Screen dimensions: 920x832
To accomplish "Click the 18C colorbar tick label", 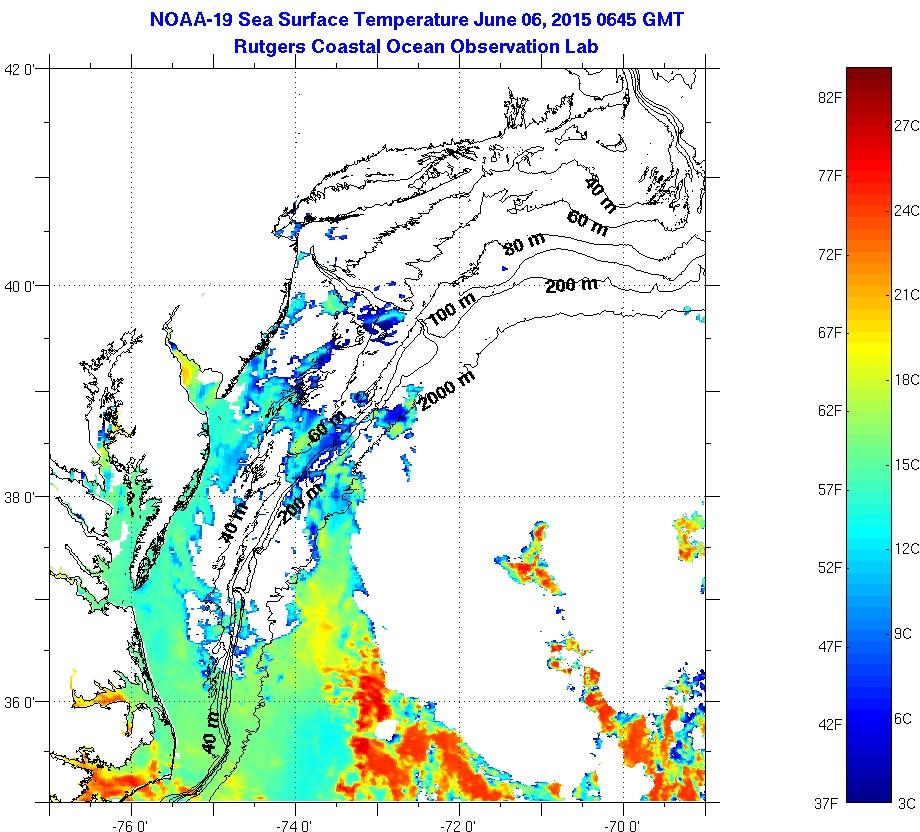I will point(907,380).
